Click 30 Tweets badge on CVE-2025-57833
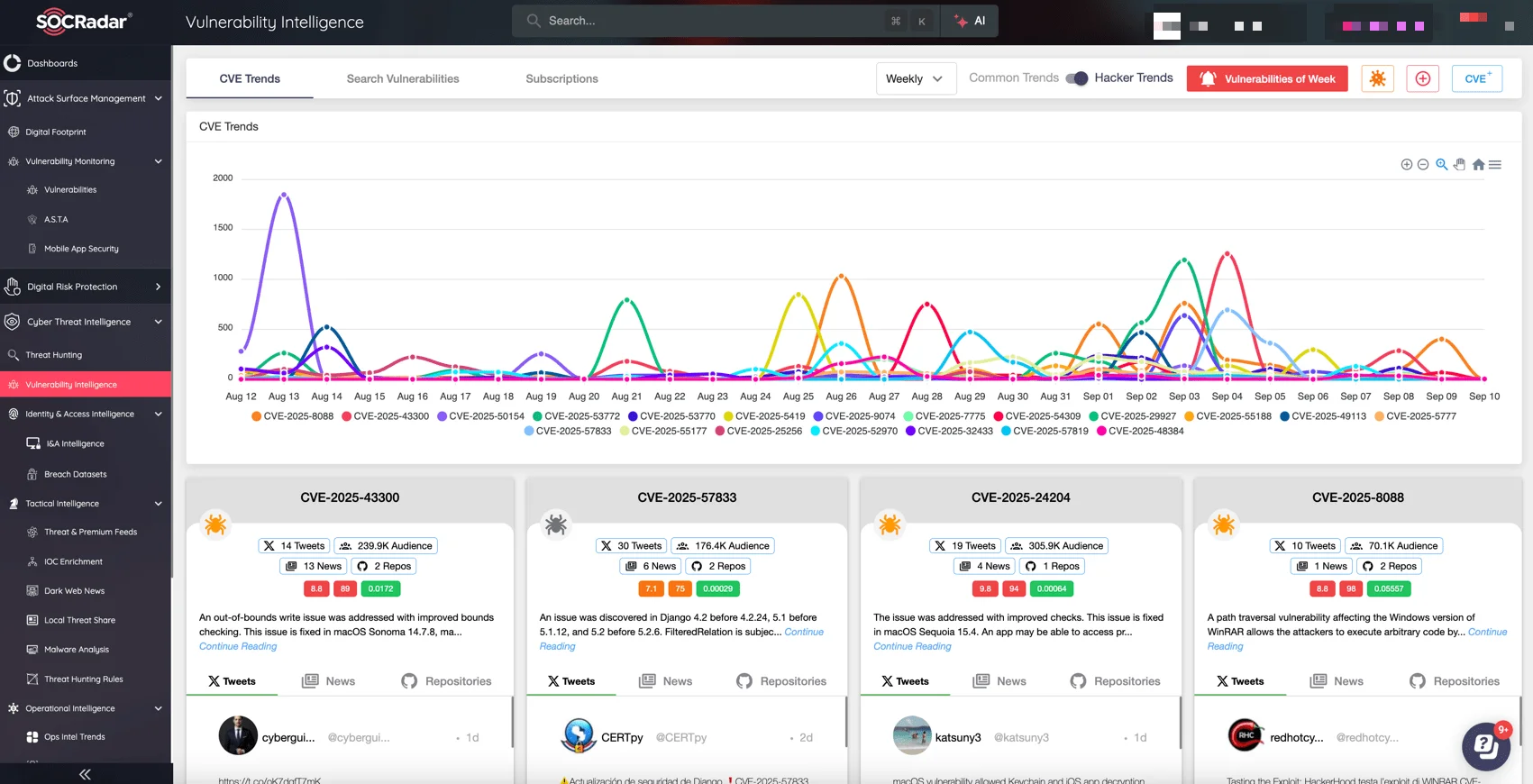Screen dimensions: 1533x784 [x=631, y=546]
